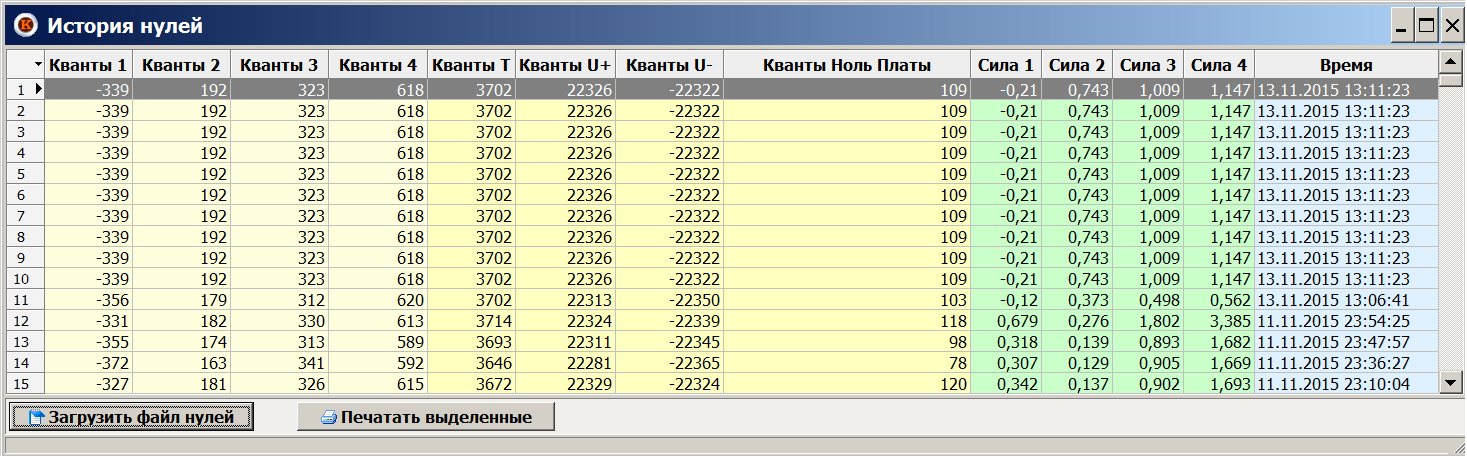Click the Кванты Ноль Платы column header

(846, 65)
